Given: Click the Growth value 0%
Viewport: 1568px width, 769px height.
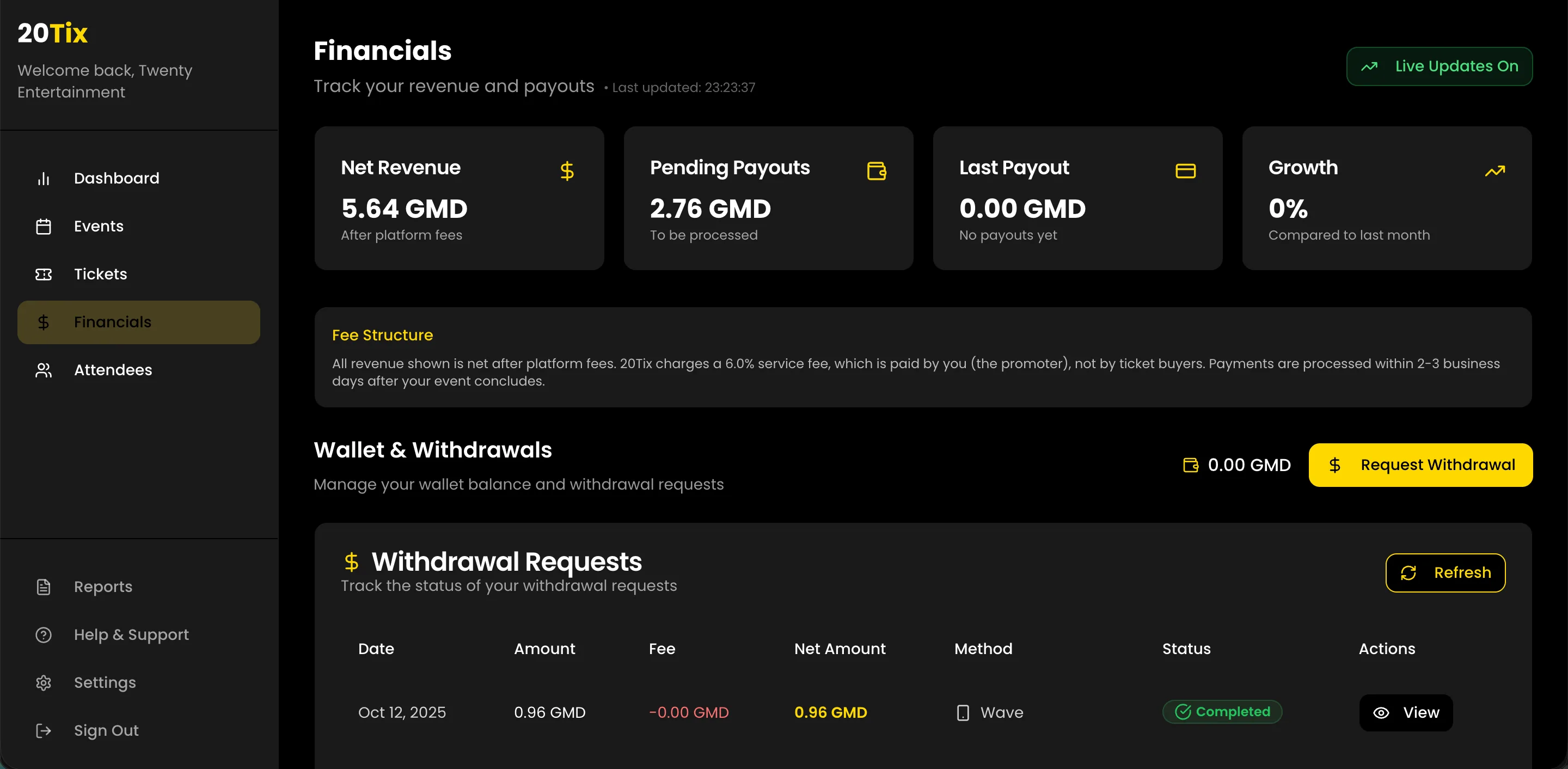Looking at the screenshot, I should click(x=1288, y=209).
